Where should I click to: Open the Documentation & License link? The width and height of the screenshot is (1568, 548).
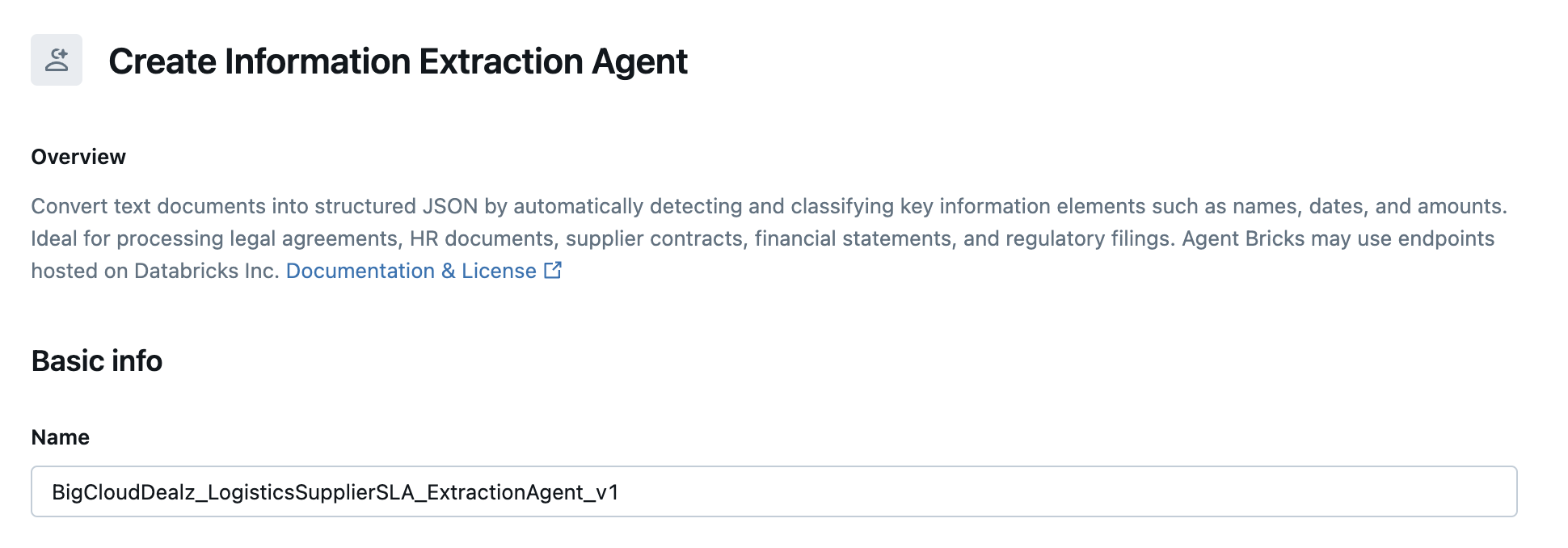(411, 271)
